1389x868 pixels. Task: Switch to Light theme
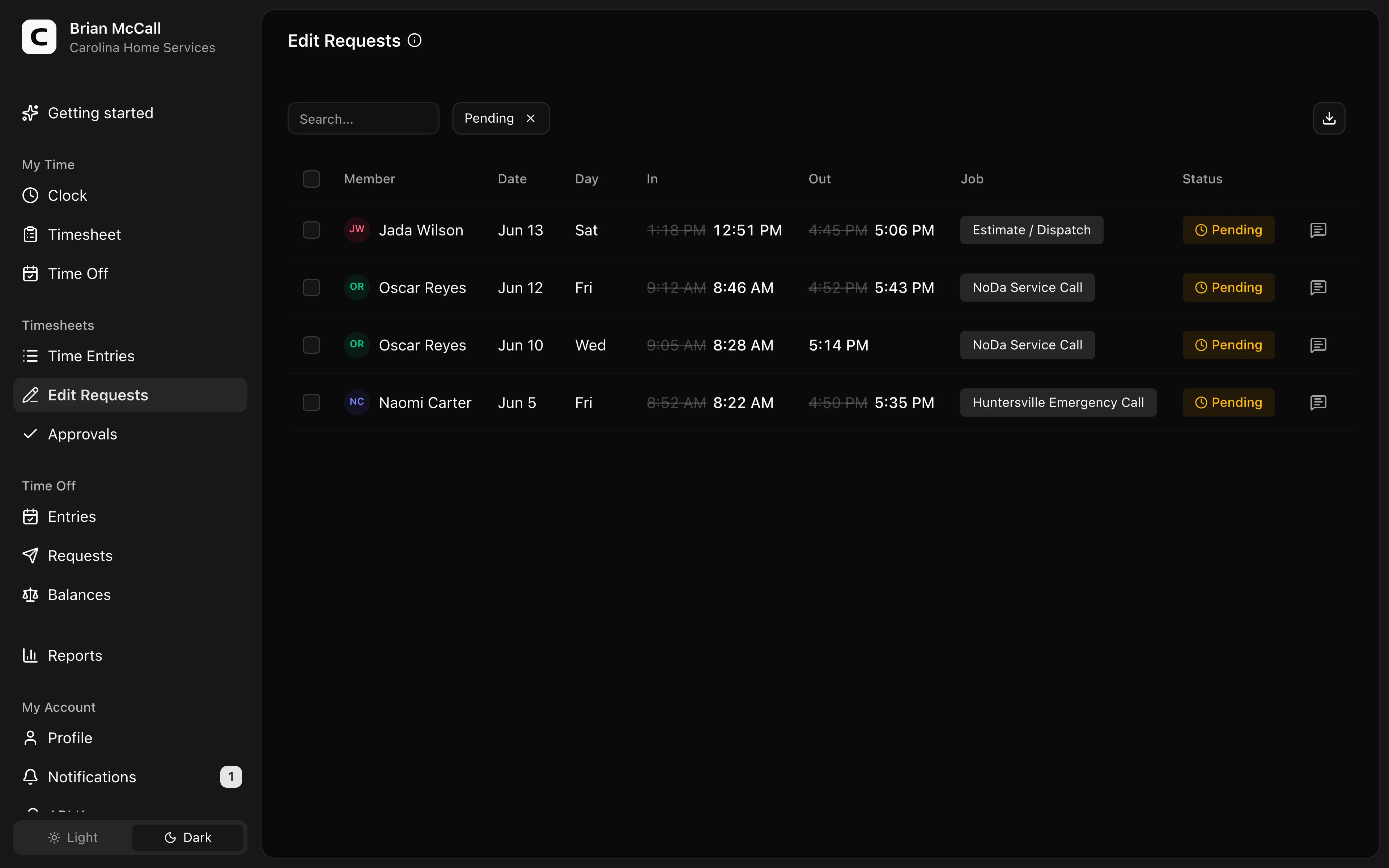click(x=73, y=838)
